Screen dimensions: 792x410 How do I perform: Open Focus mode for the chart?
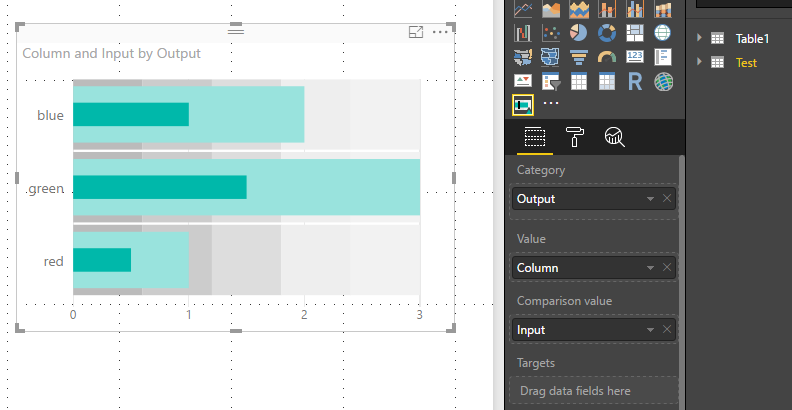(416, 32)
